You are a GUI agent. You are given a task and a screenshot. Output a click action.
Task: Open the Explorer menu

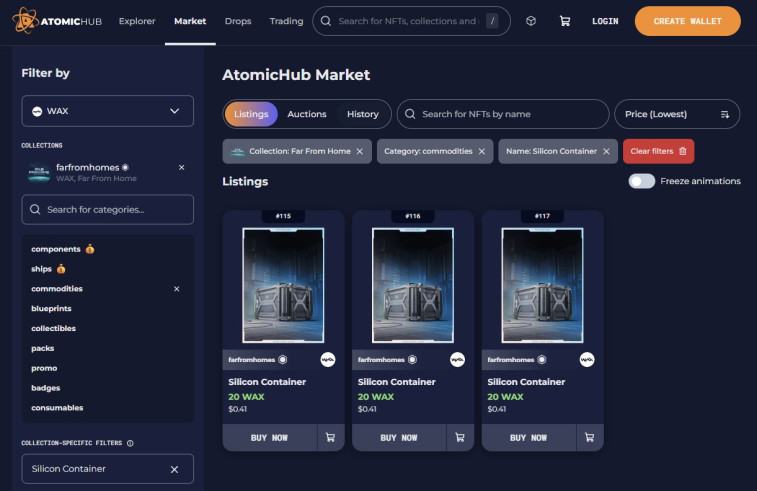point(137,21)
